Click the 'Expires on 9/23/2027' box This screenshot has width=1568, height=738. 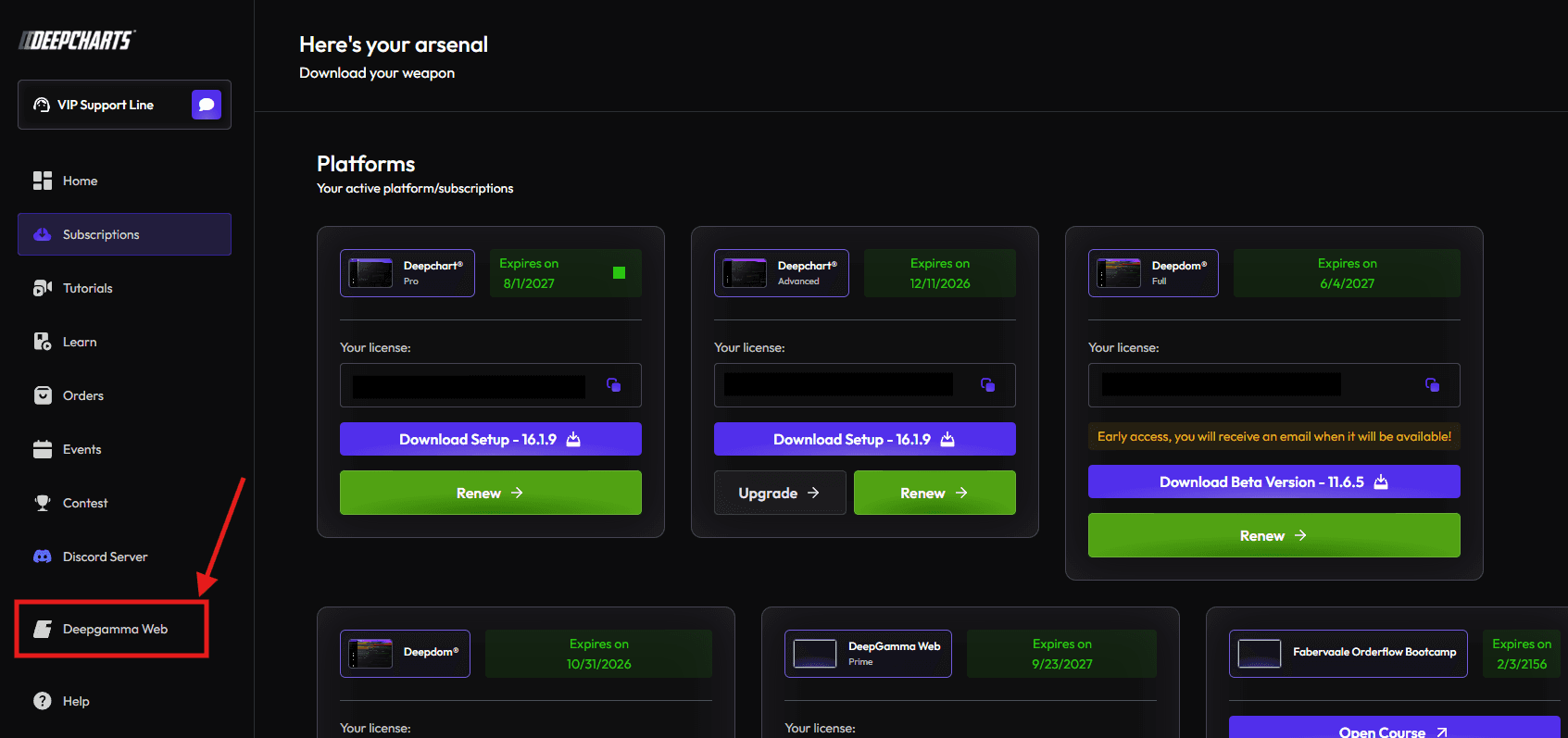point(1062,654)
